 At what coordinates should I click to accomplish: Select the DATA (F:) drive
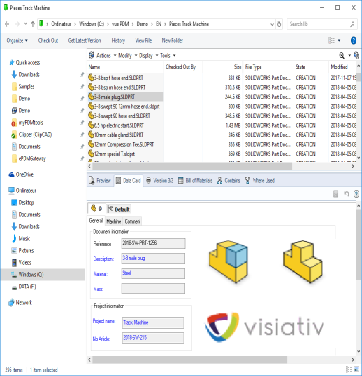coord(24,287)
